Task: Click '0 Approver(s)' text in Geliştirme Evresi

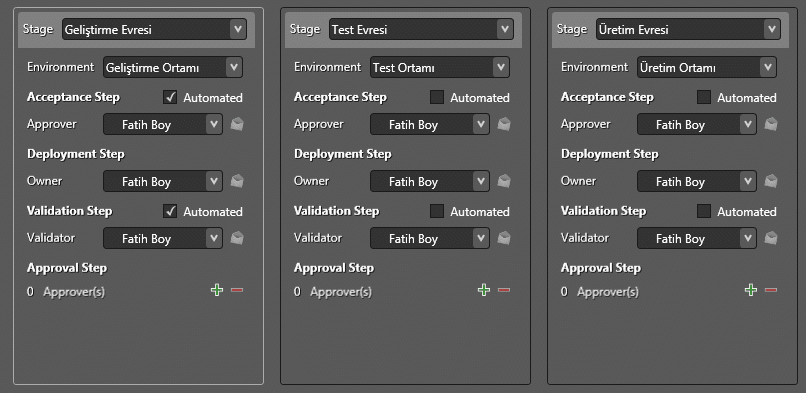Action: coord(66,292)
